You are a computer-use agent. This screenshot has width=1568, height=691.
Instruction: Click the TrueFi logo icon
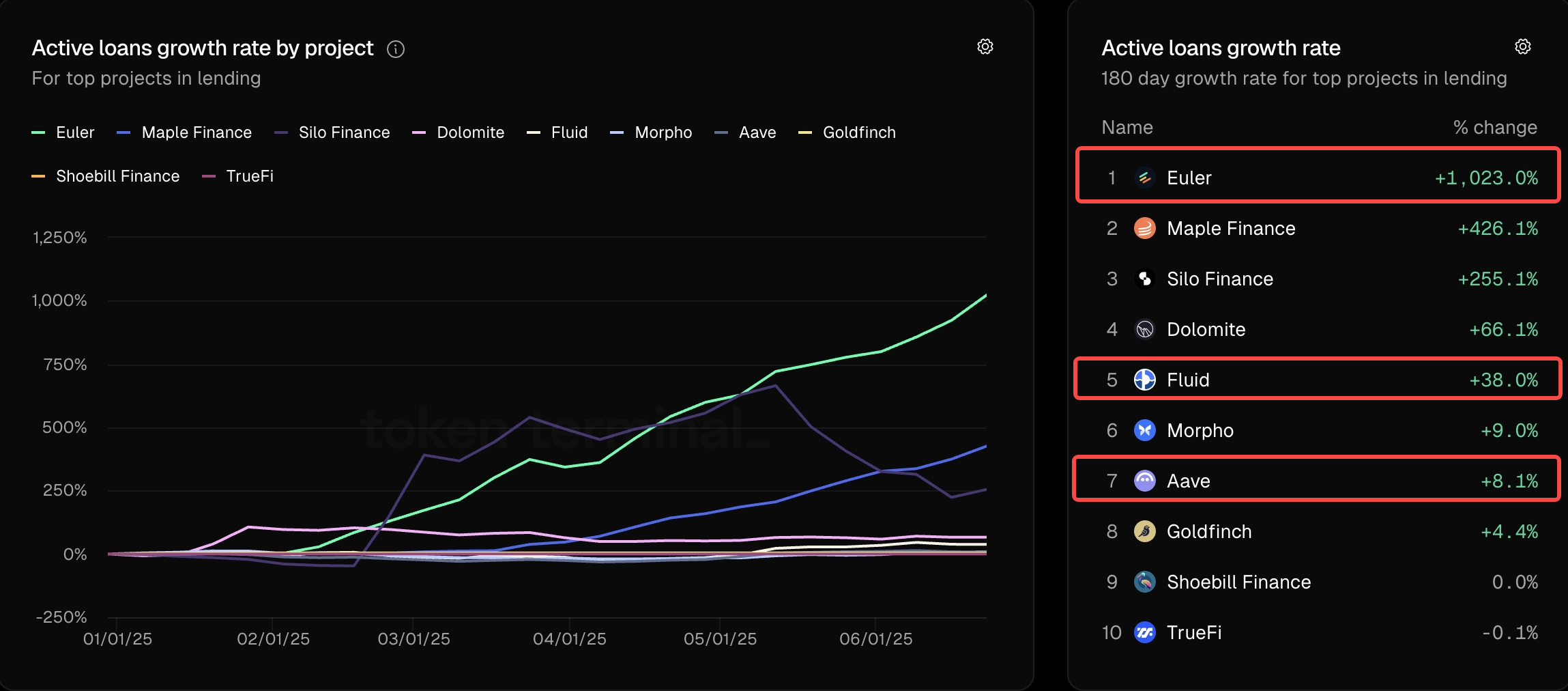(1145, 632)
